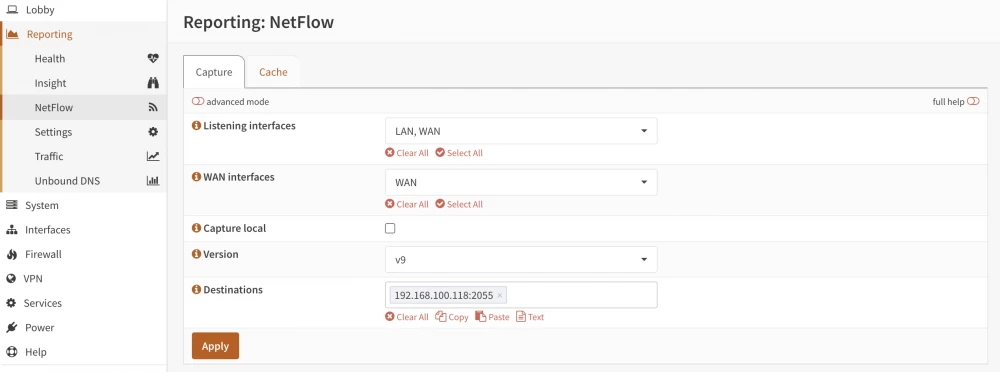1000x372 pixels.
Task: Enable the Capture local checkbox
Action: (390, 228)
